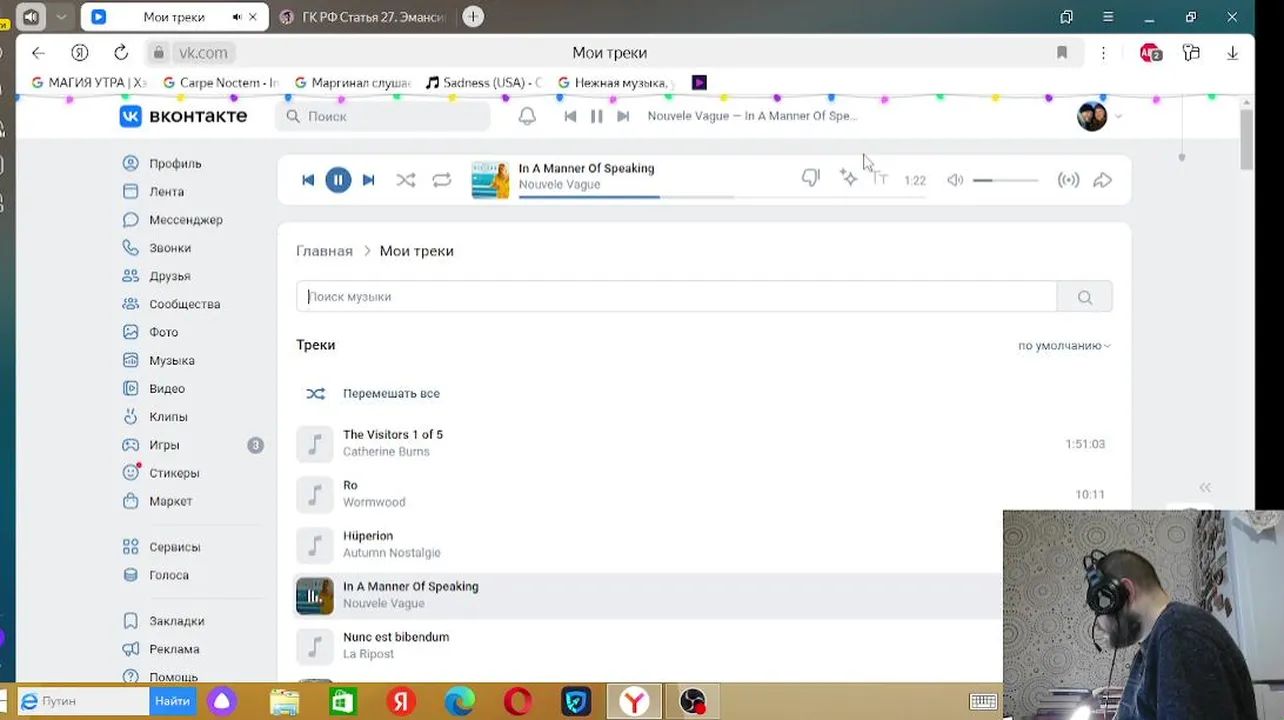
Task: Click the Игры sidebar icon
Action: (x=130, y=445)
